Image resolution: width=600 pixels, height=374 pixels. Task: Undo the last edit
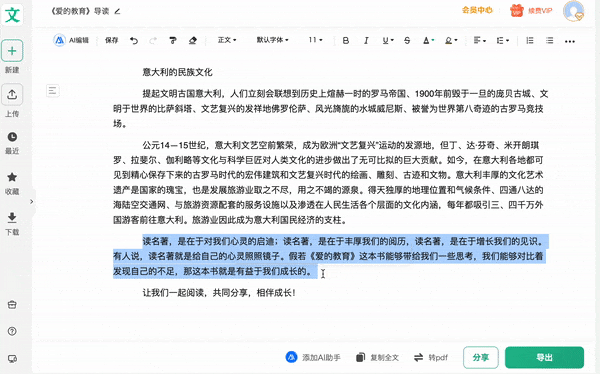point(134,40)
